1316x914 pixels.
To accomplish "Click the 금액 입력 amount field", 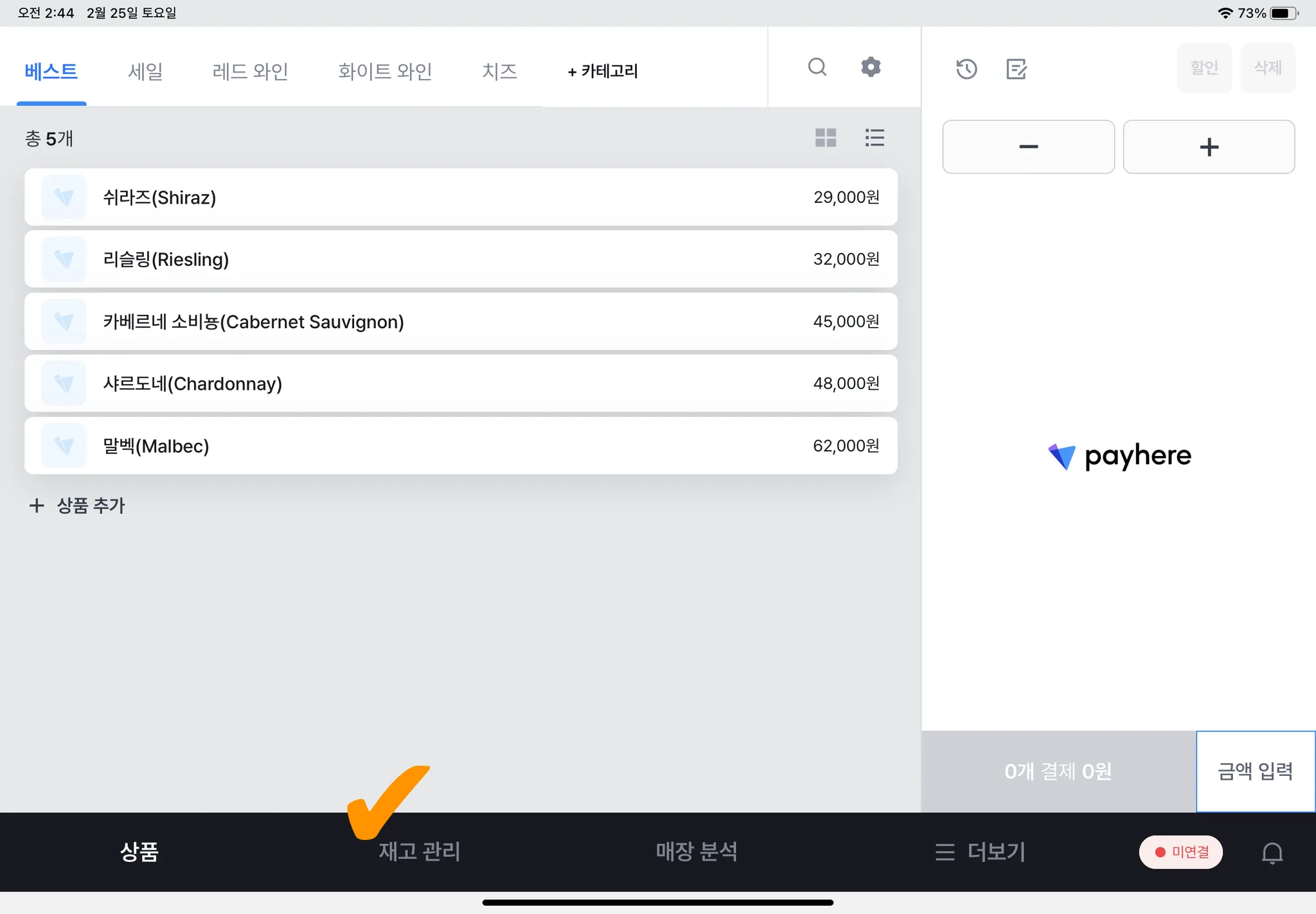I will click(1255, 771).
